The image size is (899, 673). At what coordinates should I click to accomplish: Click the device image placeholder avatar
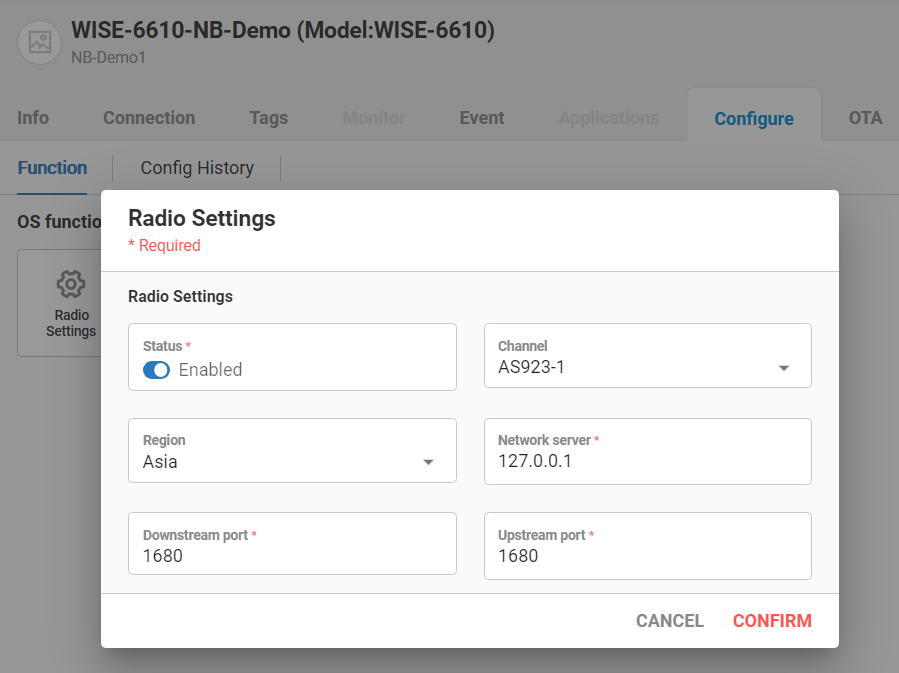click(39, 42)
